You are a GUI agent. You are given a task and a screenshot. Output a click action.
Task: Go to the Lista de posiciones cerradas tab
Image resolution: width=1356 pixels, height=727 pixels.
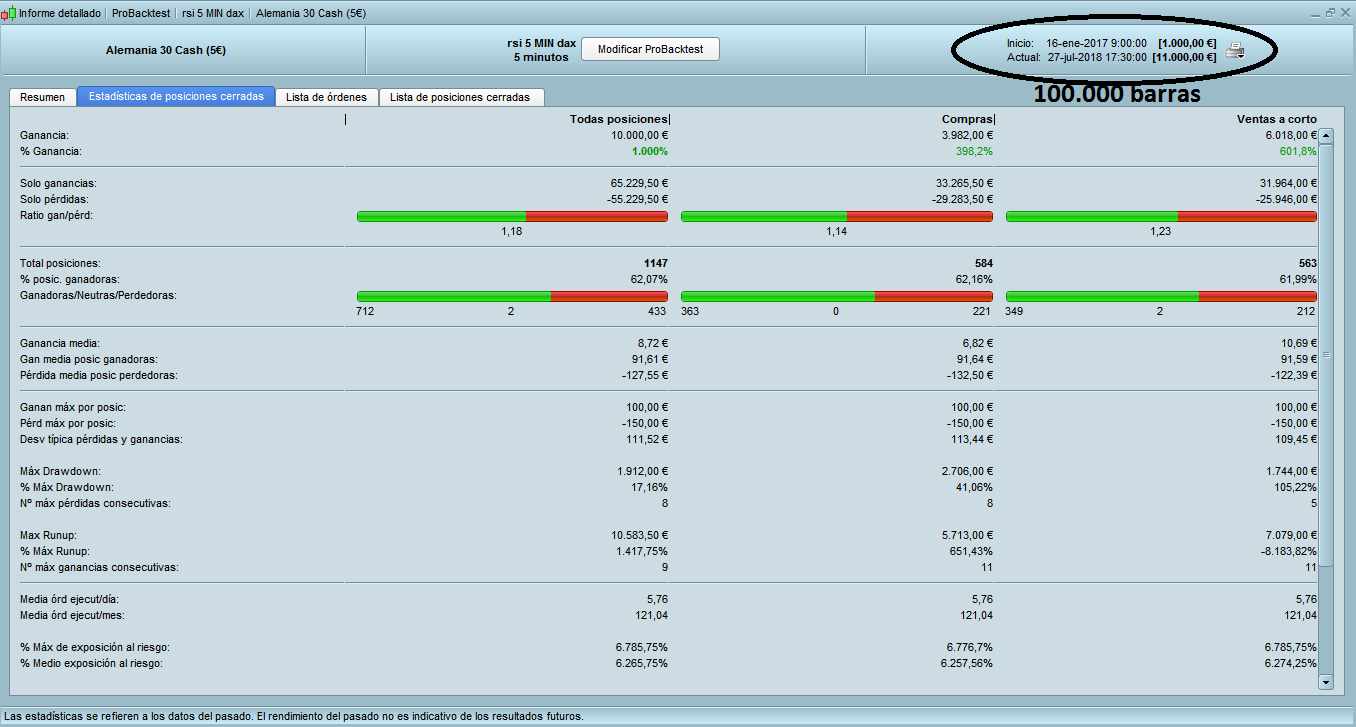pyautogui.click(x=461, y=97)
